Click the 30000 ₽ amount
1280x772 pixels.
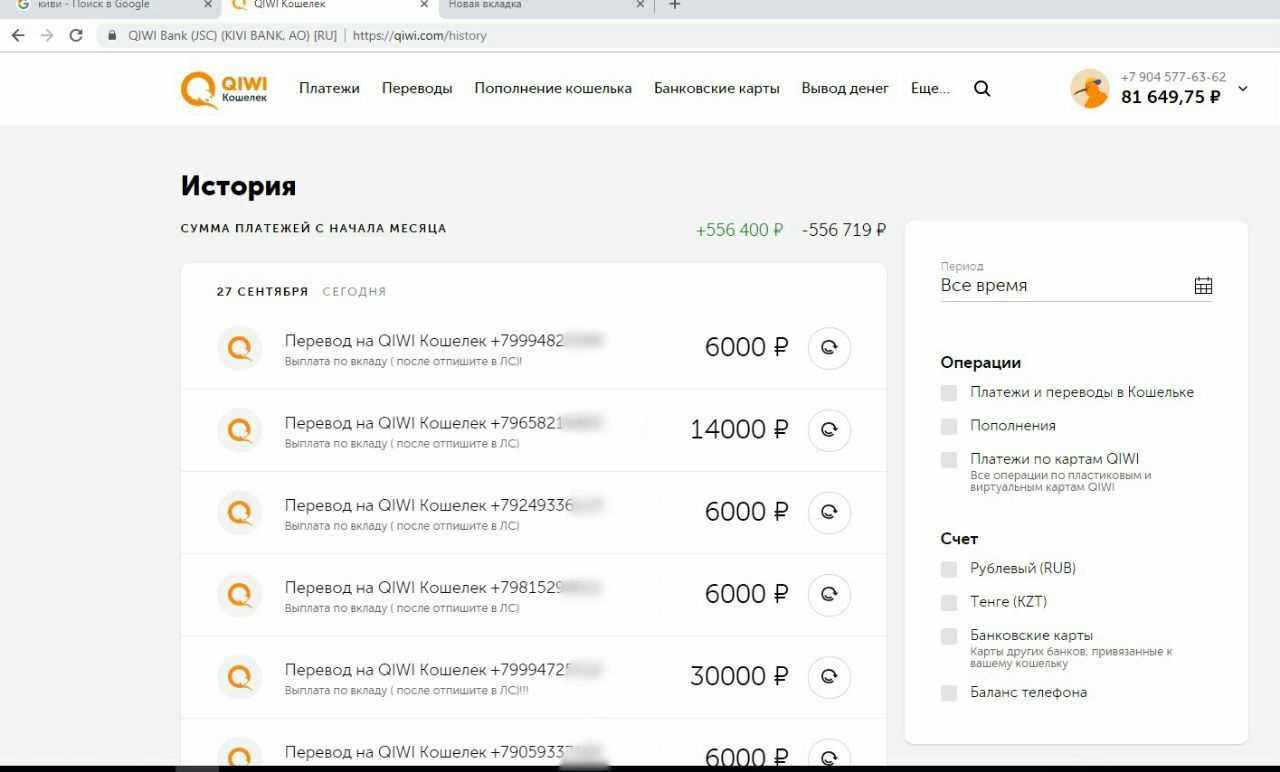(739, 676)
